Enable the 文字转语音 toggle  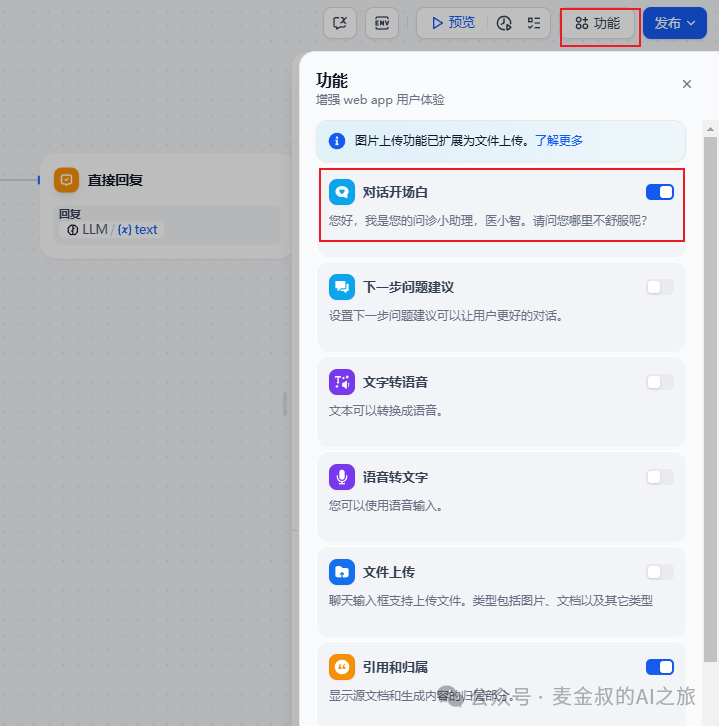point(660,382)
